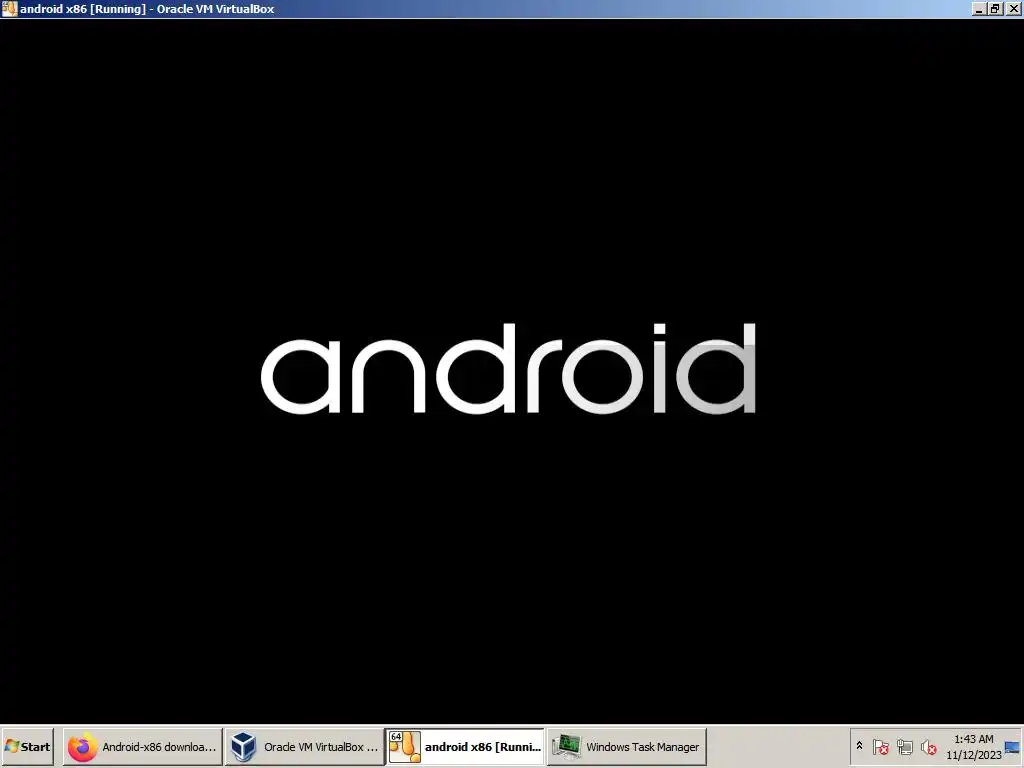Open network status tray icon
1024x768 pixels.
click(x=904, y=747)
